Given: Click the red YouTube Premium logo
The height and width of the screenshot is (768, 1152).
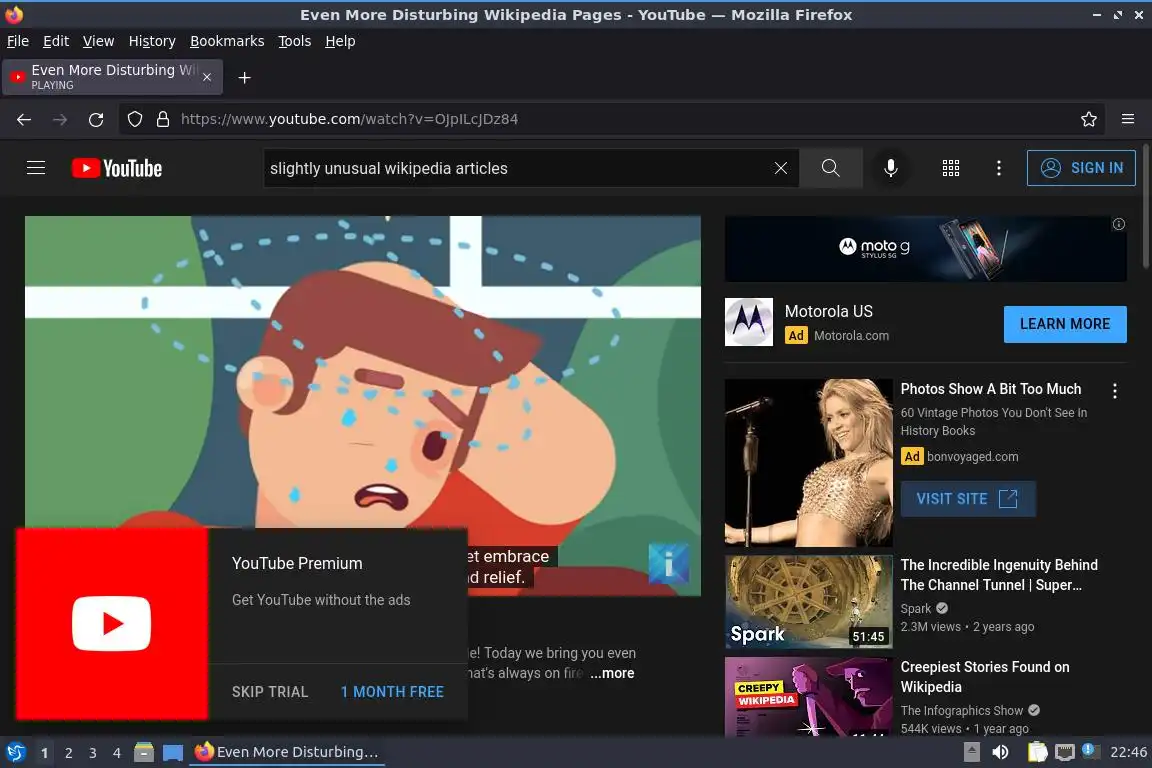Looking at the screenshot, I should tap(112, 623).
